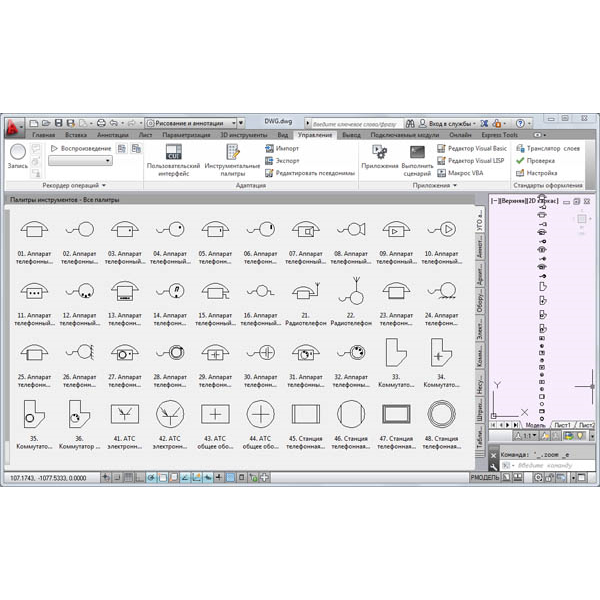Toggle polar tracking in the status bar
Screen dimensions: 600x600
point(151,477)
